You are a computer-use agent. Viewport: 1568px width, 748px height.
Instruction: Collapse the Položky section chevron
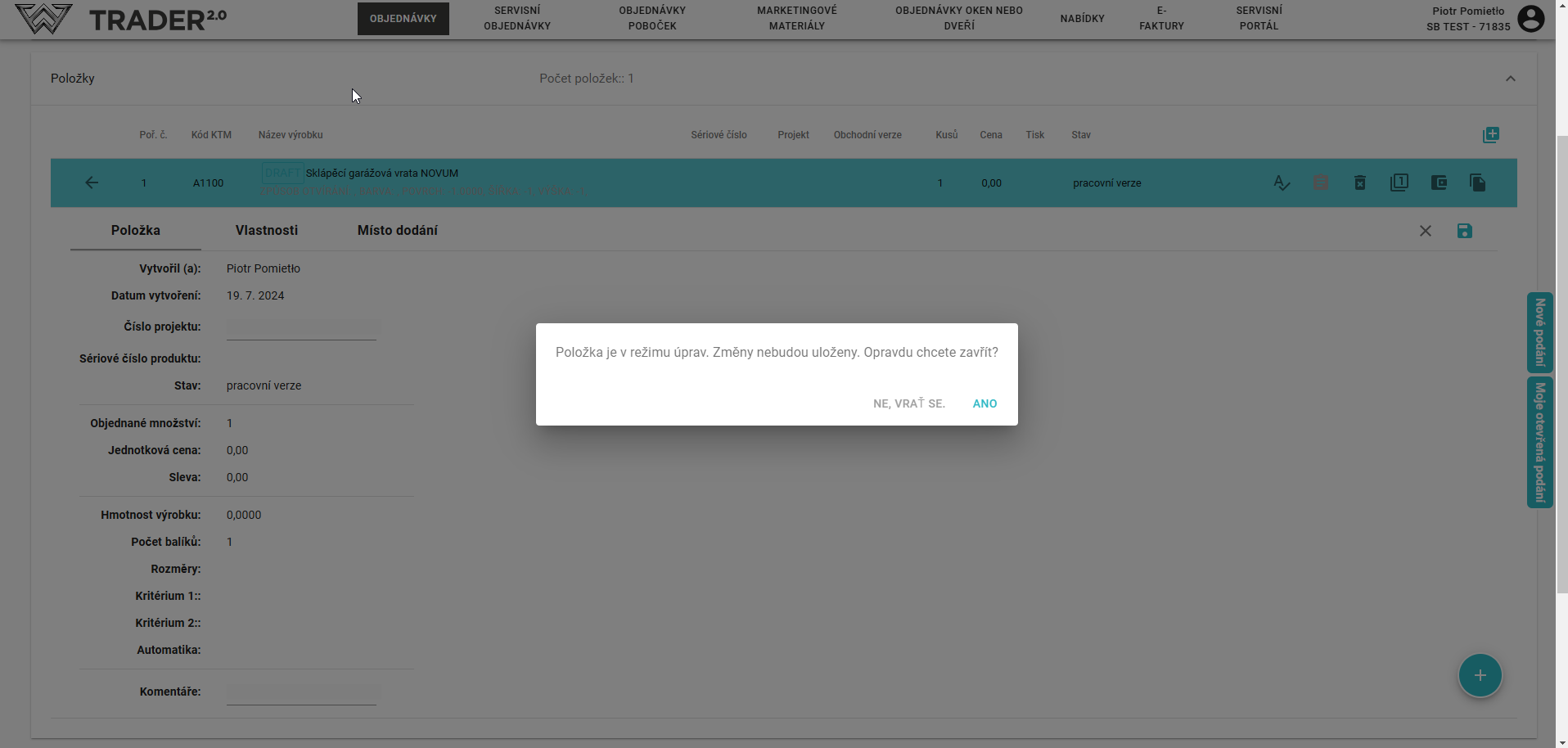tap(1510, 79)
